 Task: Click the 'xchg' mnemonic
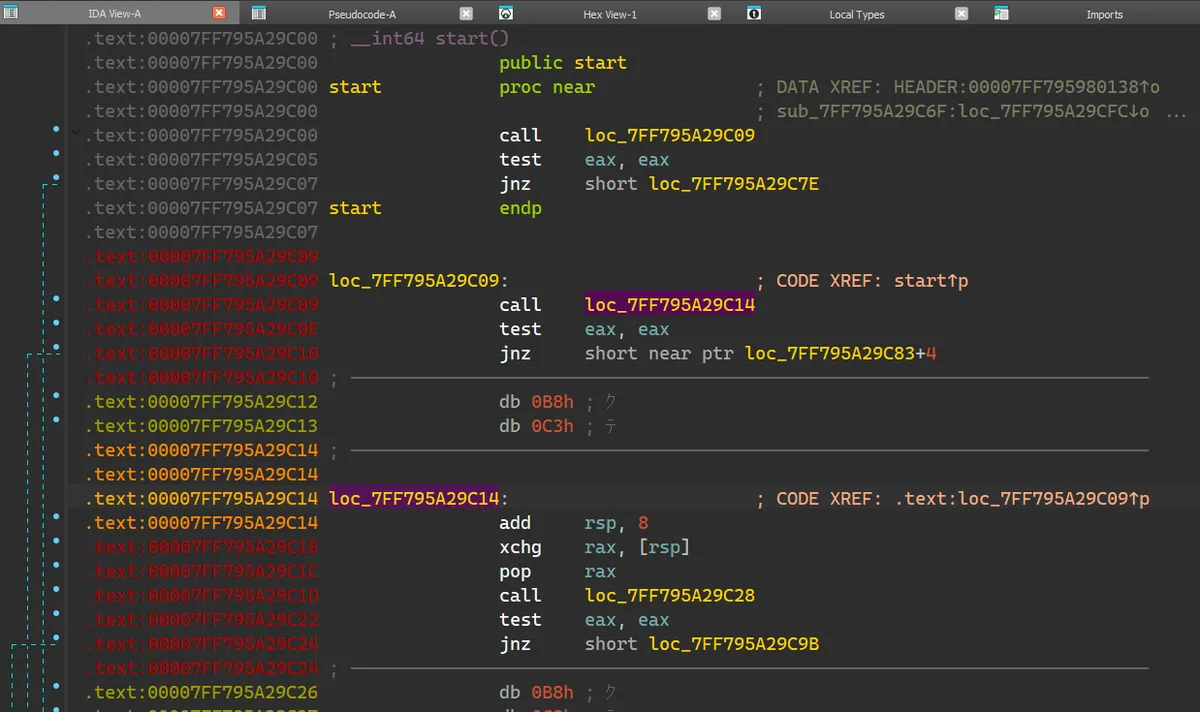pos(521,547)
